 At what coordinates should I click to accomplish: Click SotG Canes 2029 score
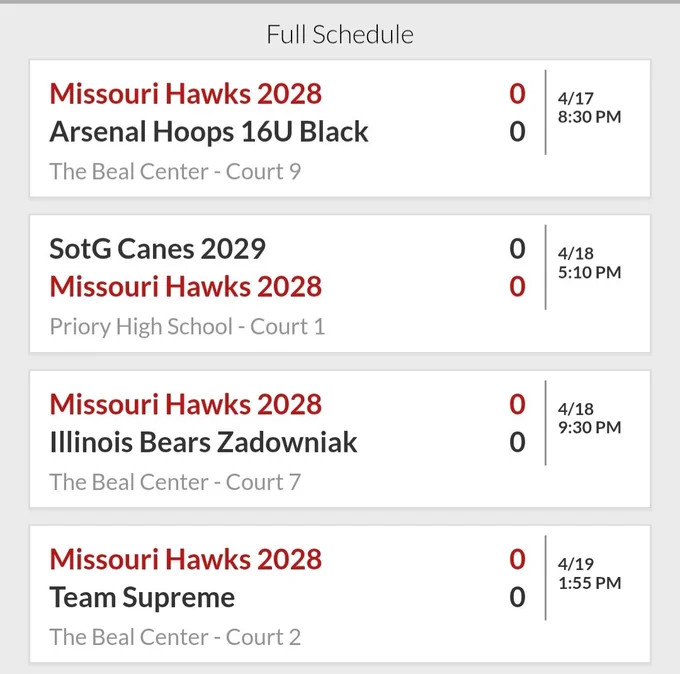click(x=517, y=249)
